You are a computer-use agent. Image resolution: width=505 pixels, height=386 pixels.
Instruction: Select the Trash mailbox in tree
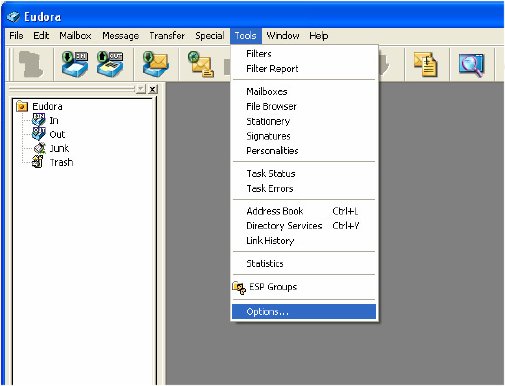click(61, 162)
